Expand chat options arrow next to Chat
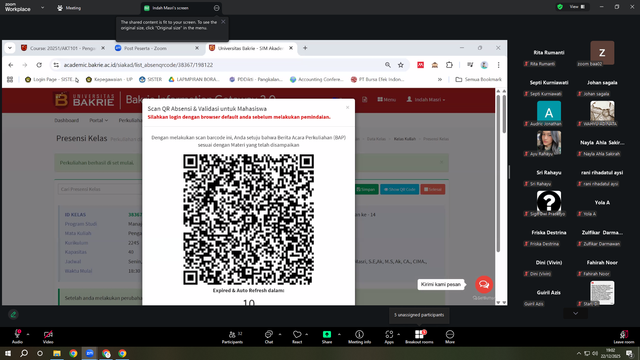Screen dimensions: 640x360 point(280,334)
